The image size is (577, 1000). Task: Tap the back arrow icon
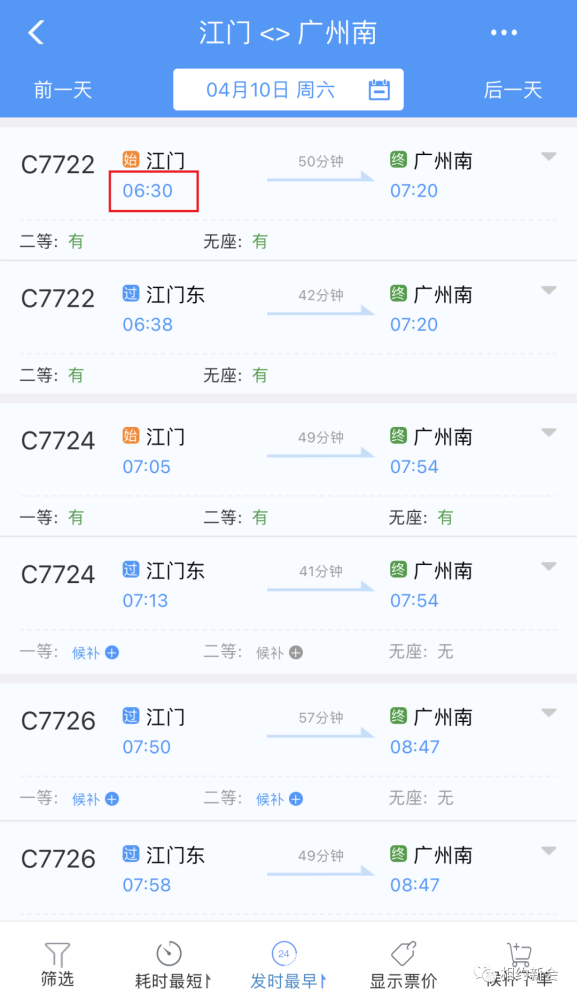36,32
